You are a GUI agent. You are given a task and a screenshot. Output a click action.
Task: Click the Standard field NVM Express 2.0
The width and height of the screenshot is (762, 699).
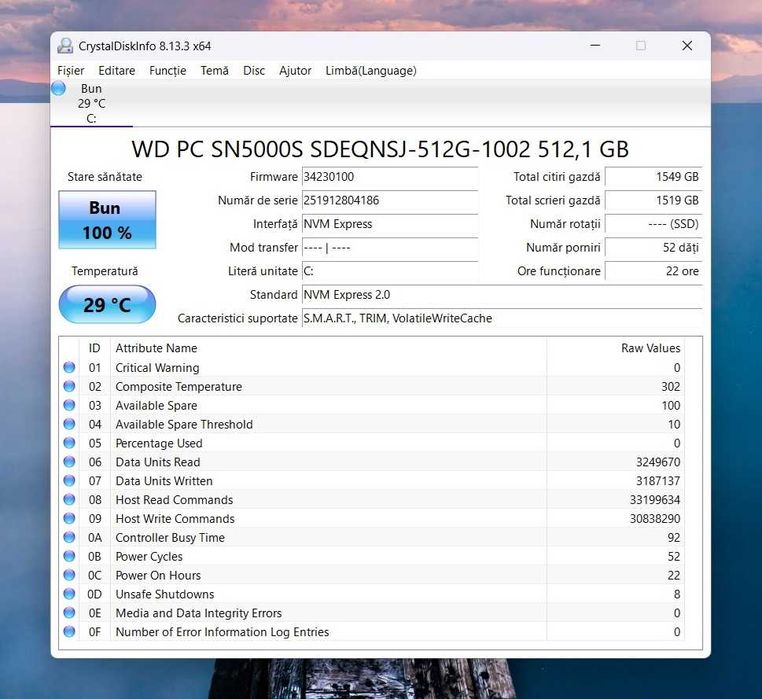tap(502, 295)
